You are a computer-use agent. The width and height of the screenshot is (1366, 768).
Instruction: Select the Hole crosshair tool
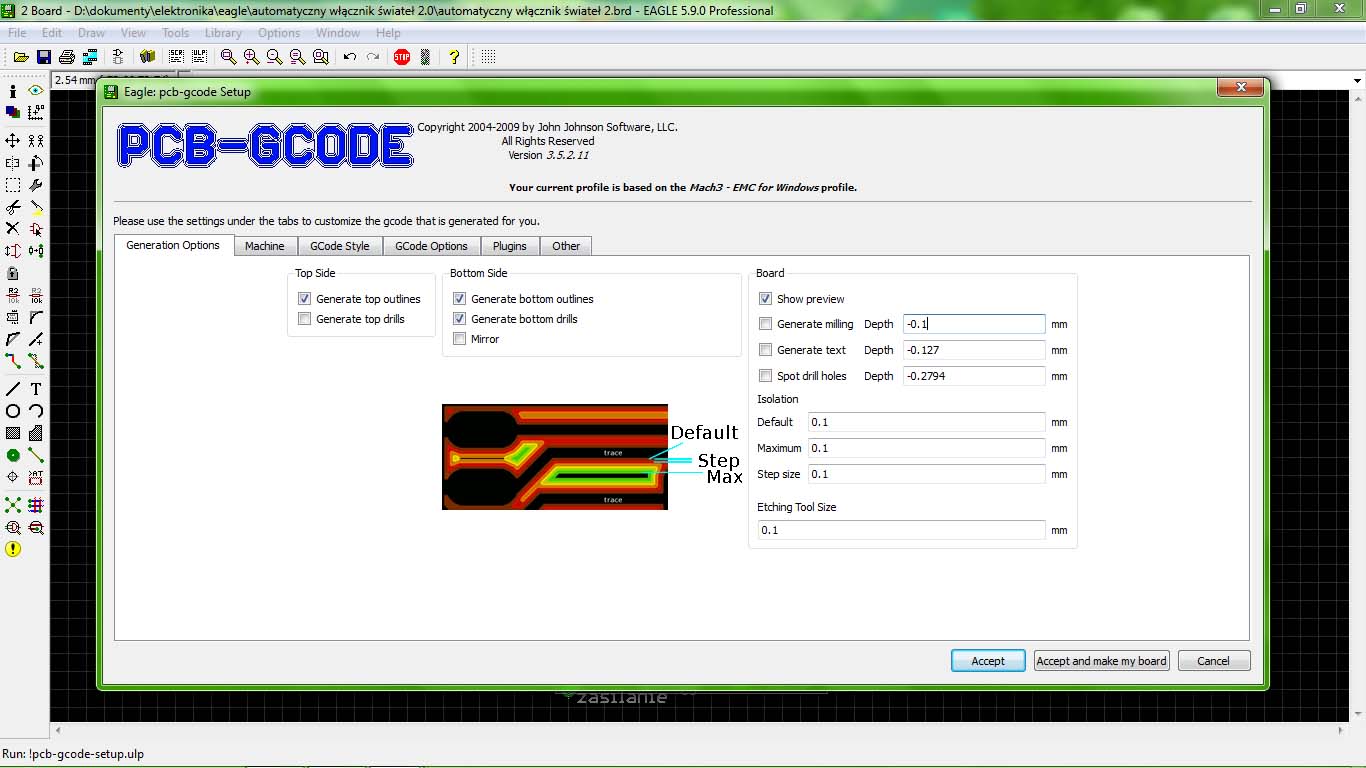pyautogui.click(x=13, y=477)
